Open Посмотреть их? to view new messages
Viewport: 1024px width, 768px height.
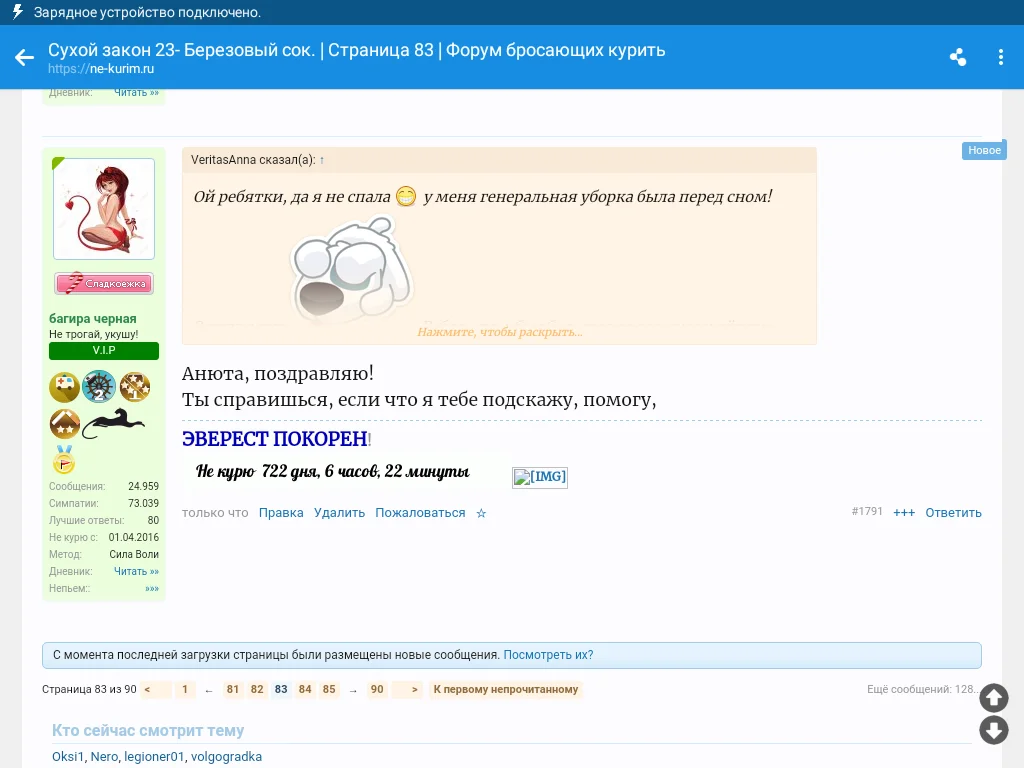coord(550,654)
